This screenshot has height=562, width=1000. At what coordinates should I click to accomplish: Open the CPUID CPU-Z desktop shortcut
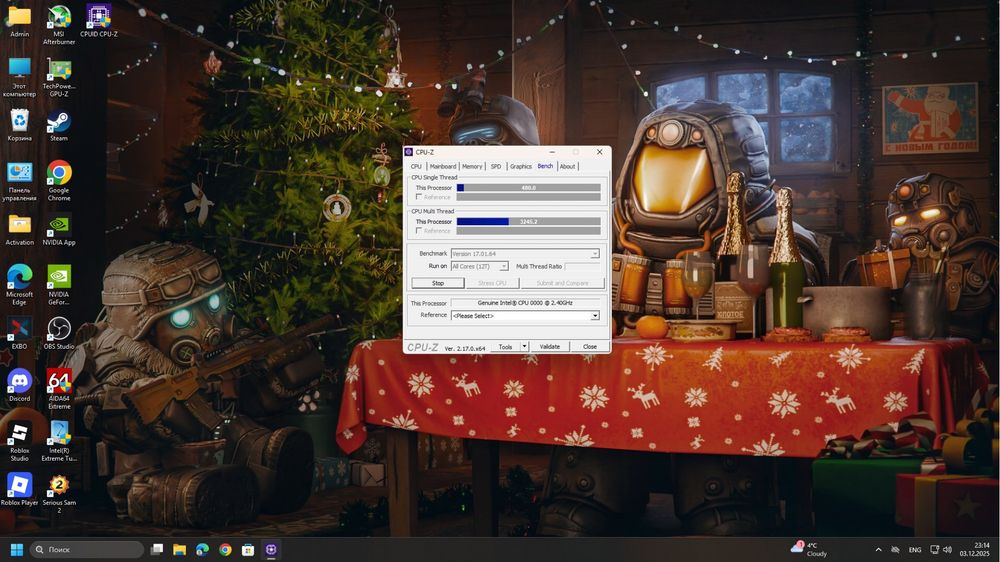click(98, 20)
